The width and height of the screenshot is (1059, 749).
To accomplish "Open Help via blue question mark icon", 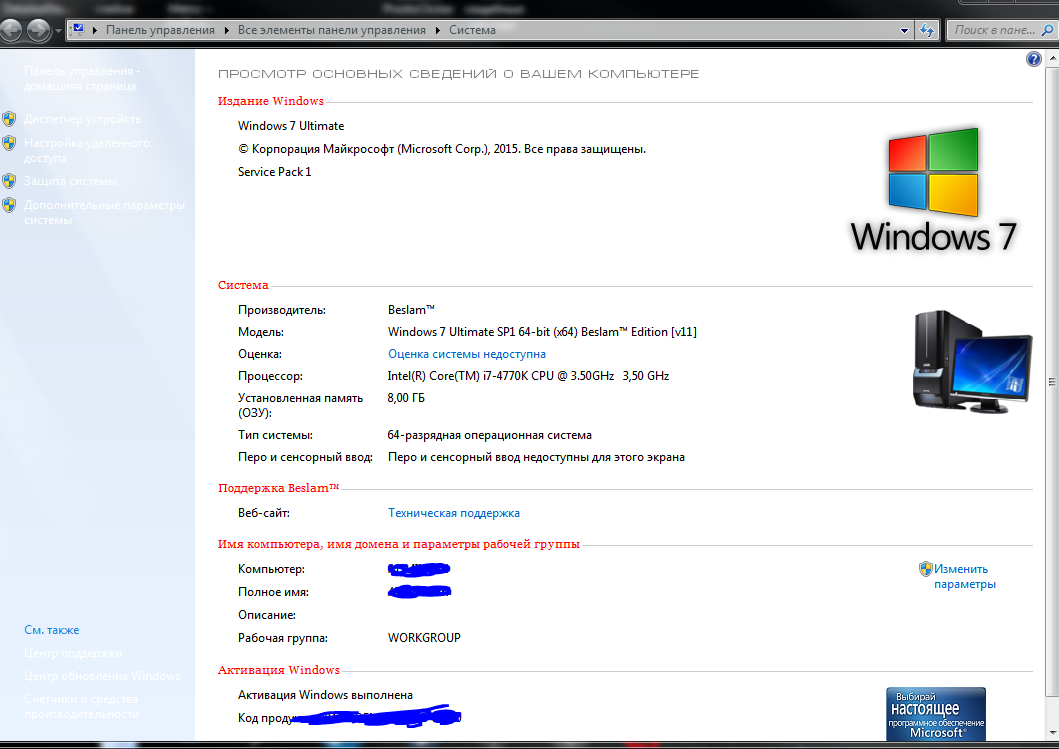I will click(x=1033, y=59).
